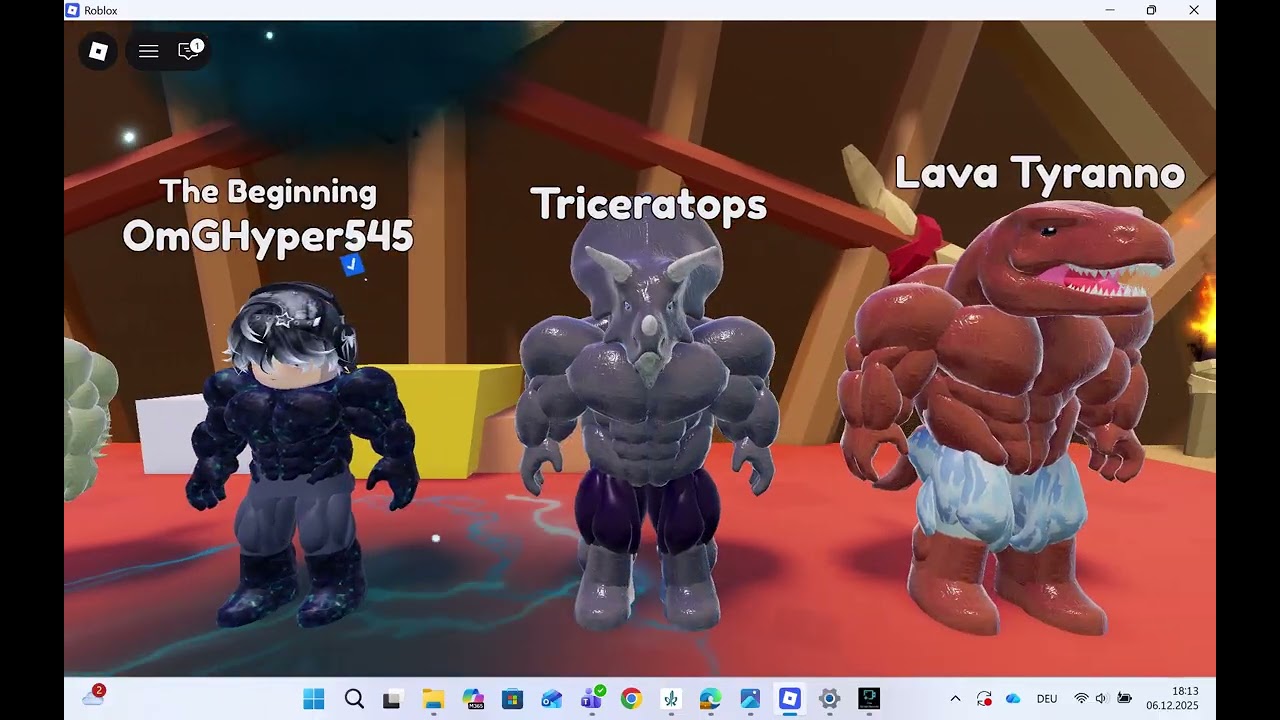
Task: Open Microsoft Store from taskbar
Action: point(512,699)
